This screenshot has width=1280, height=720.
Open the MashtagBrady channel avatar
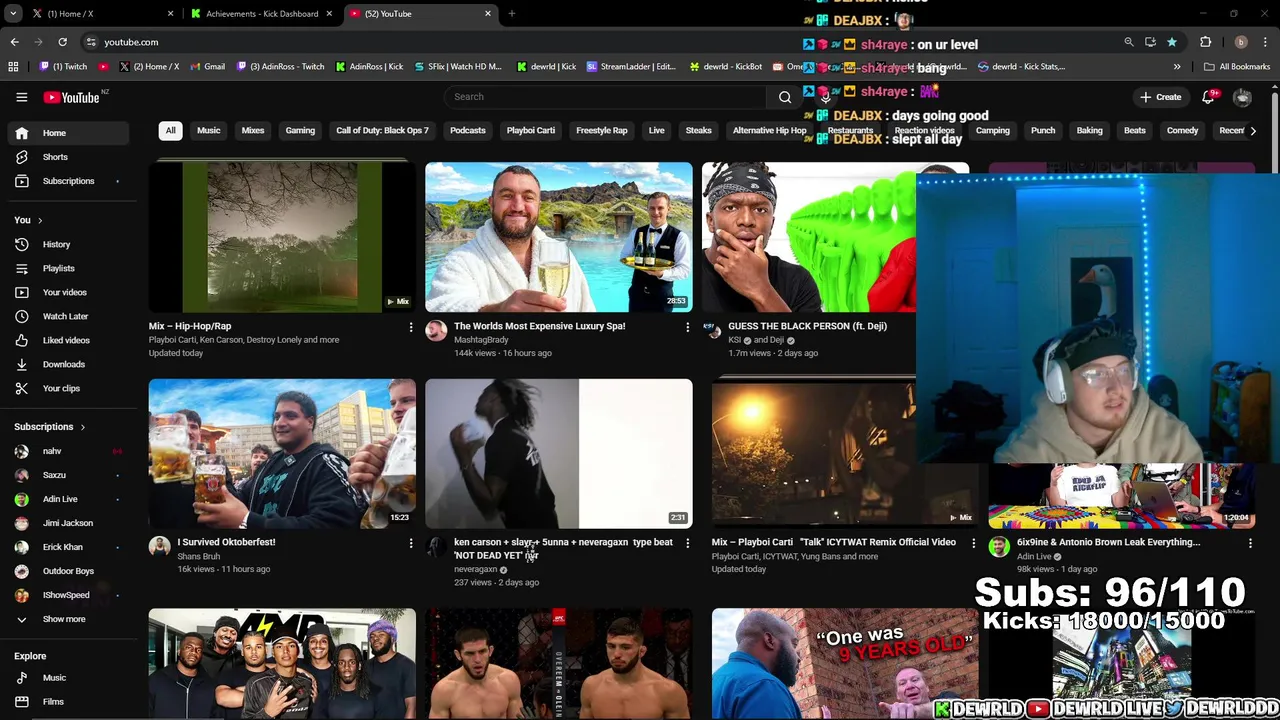tap(436, 331)
